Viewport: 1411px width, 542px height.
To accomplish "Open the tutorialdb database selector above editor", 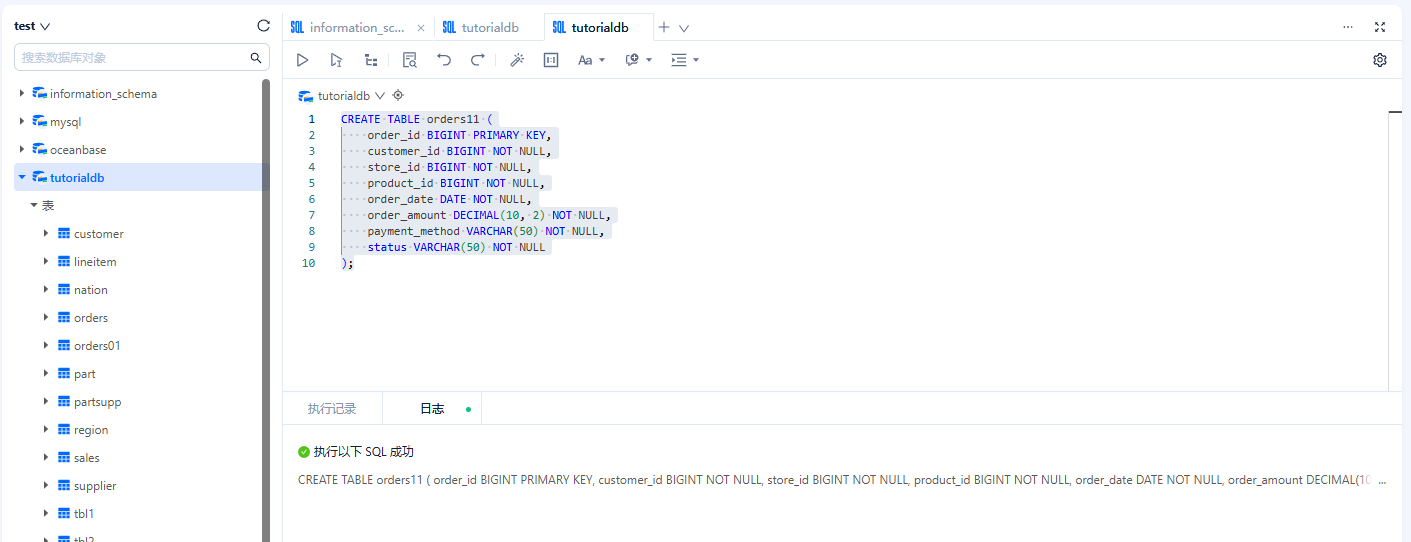I will point(342,96).
